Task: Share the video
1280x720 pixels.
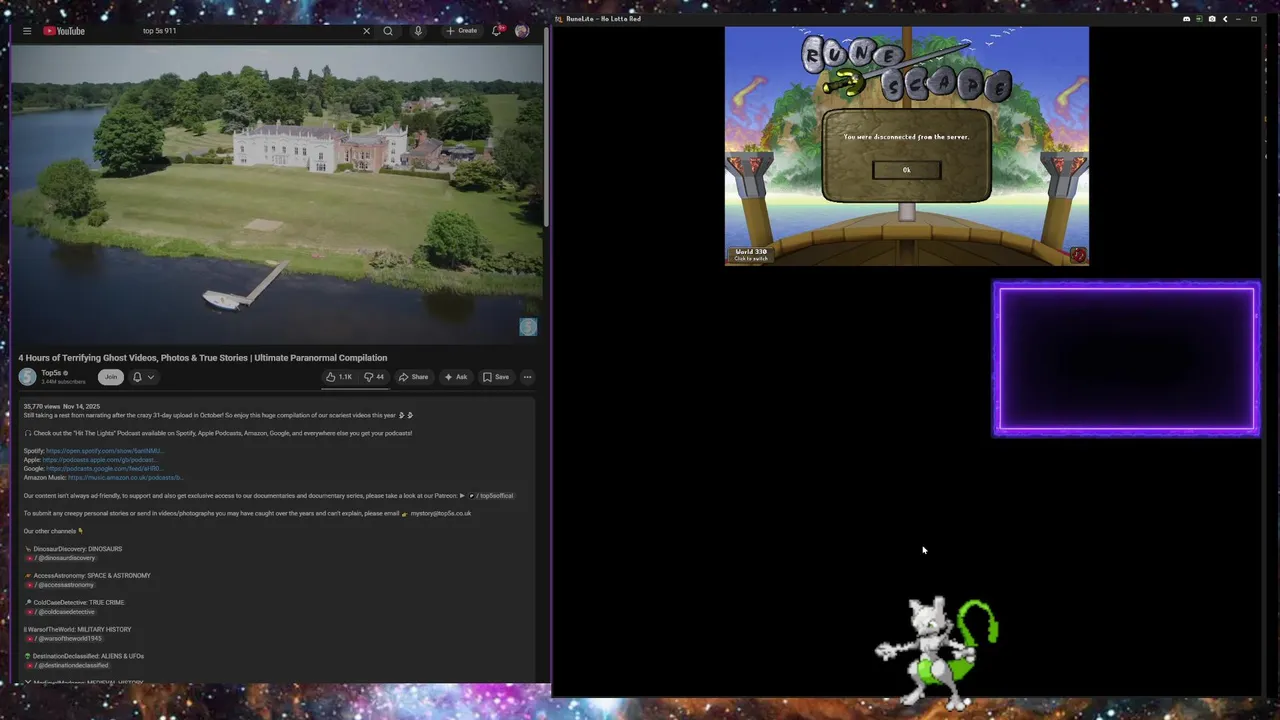Action: (x=413, y=377)
